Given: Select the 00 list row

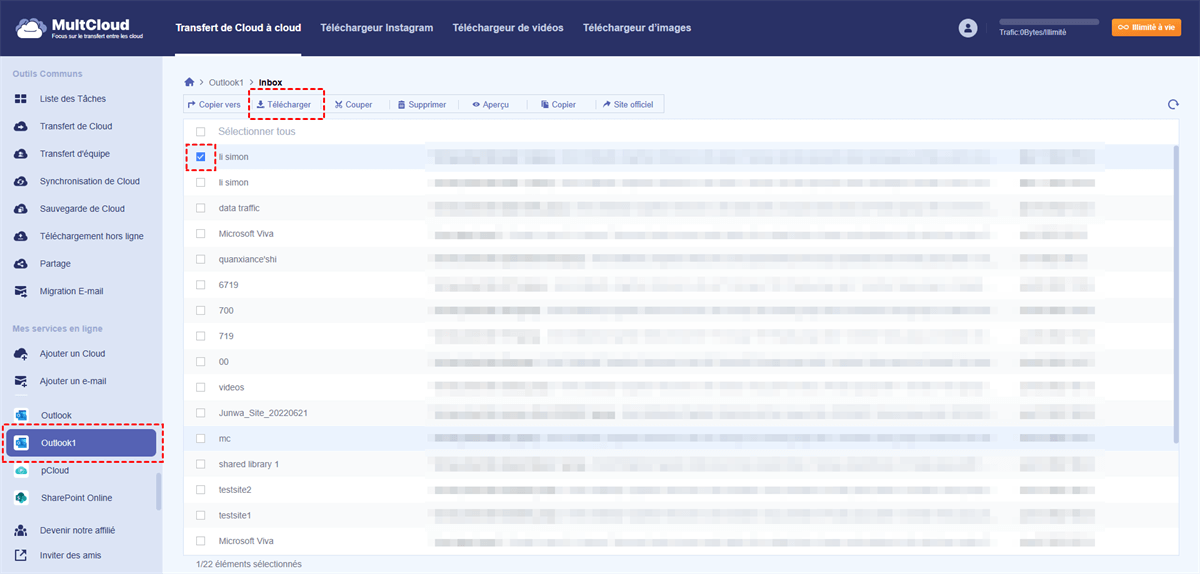Looking at the screenshot, I should [x=679, y=362].
